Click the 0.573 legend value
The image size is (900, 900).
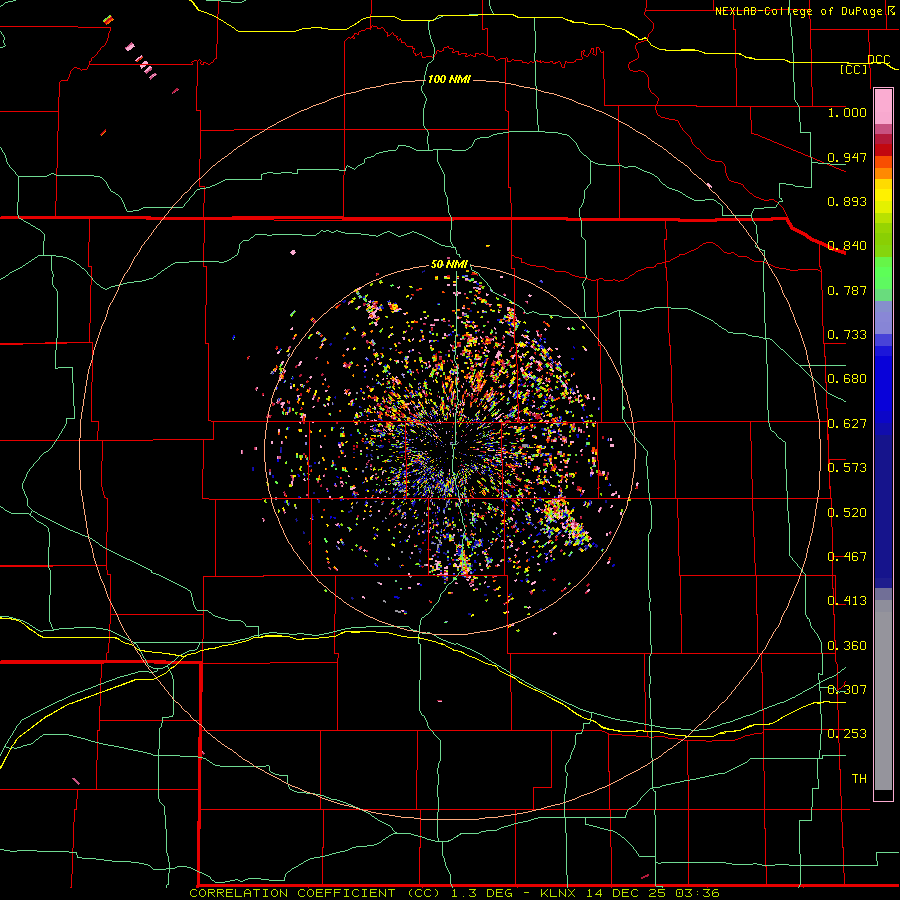(847, 468)
